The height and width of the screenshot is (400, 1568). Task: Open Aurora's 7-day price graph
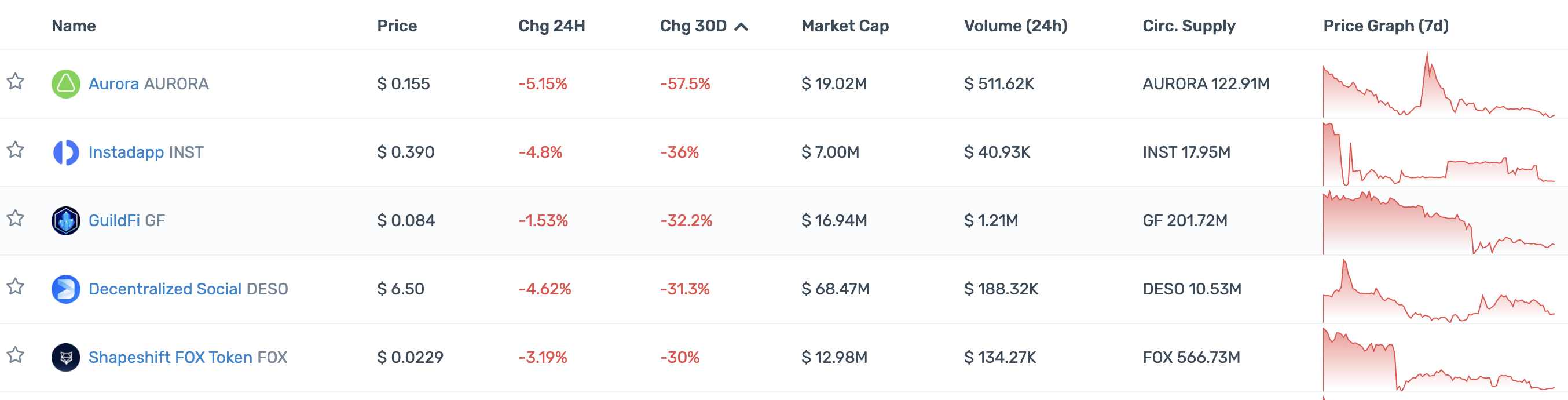point(1438,85)
